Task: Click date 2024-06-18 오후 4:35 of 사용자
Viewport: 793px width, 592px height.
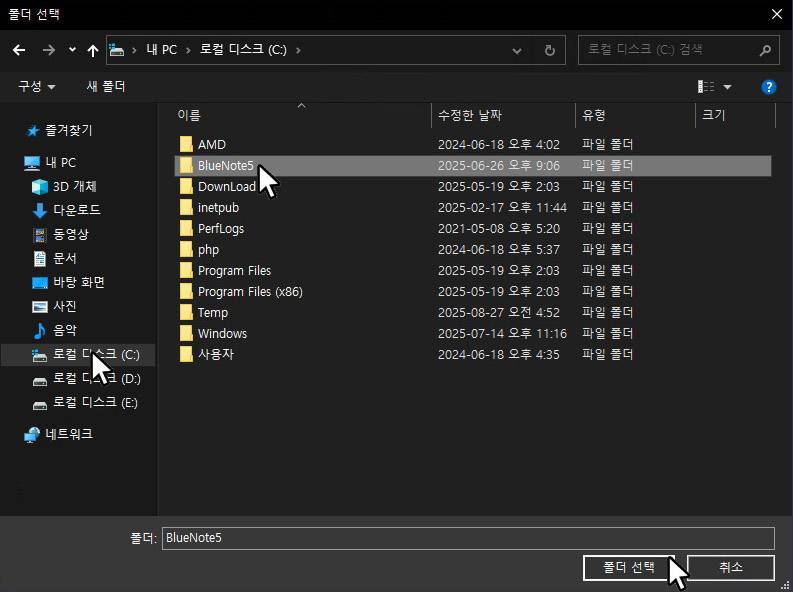Action: 499,354
